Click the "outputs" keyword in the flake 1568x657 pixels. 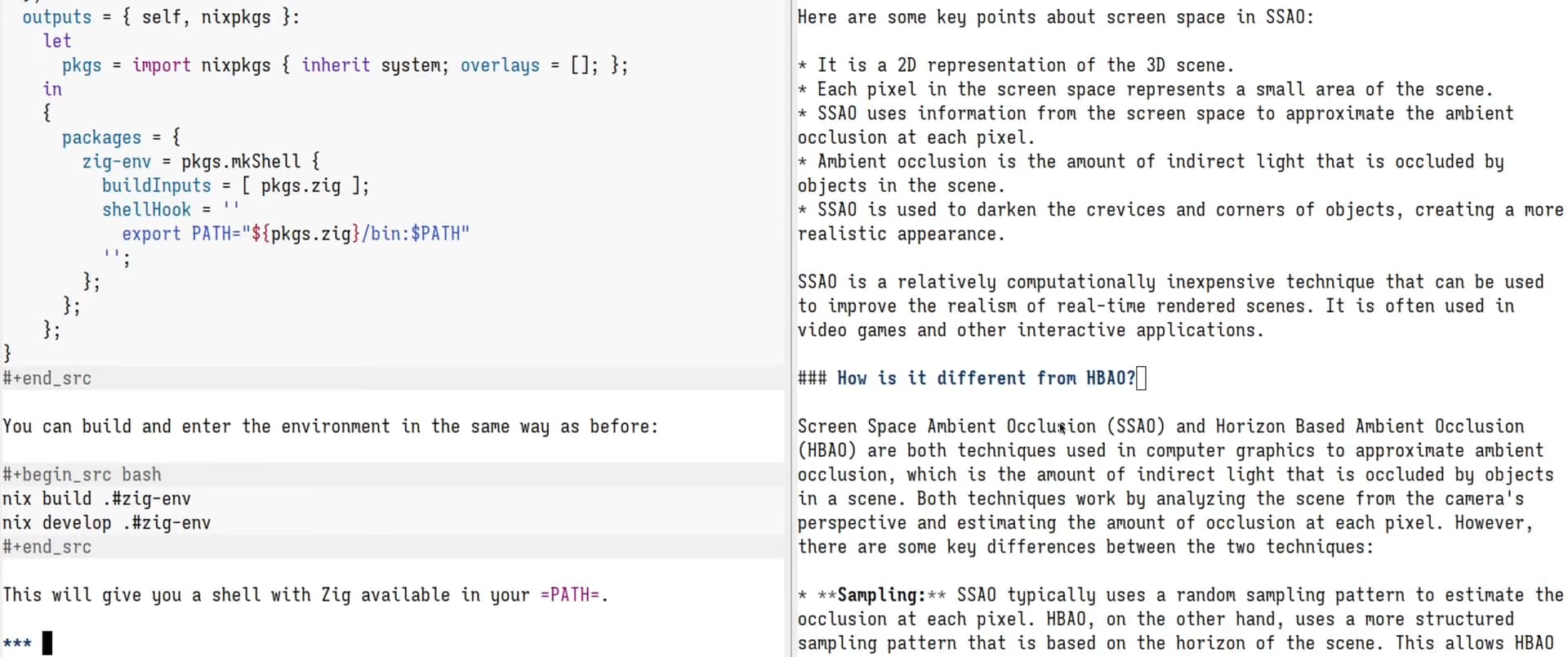[x=56, y=17]
